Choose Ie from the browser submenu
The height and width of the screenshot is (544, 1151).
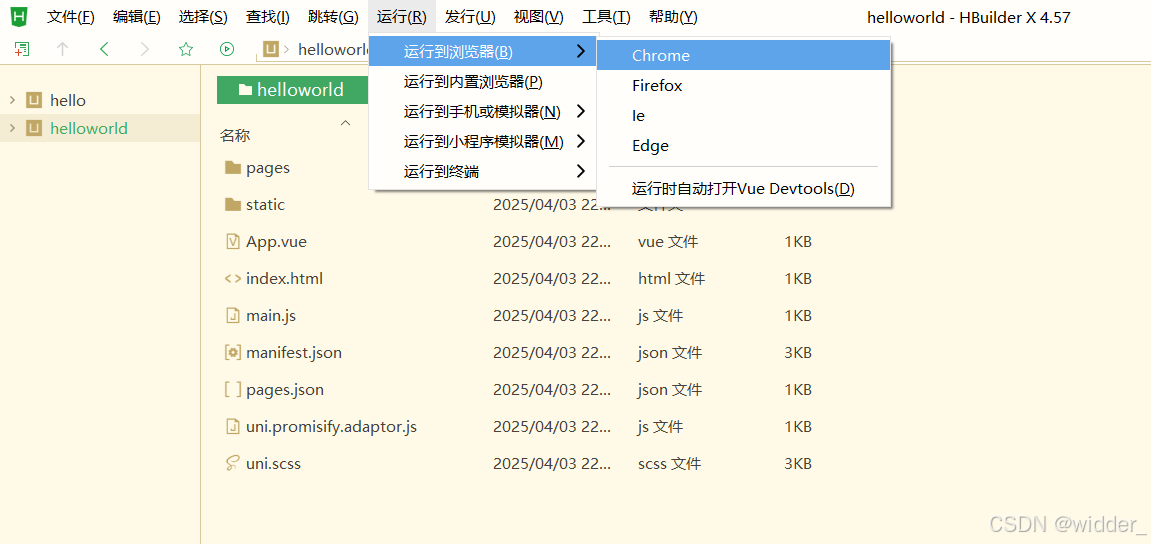coord(744,115)
